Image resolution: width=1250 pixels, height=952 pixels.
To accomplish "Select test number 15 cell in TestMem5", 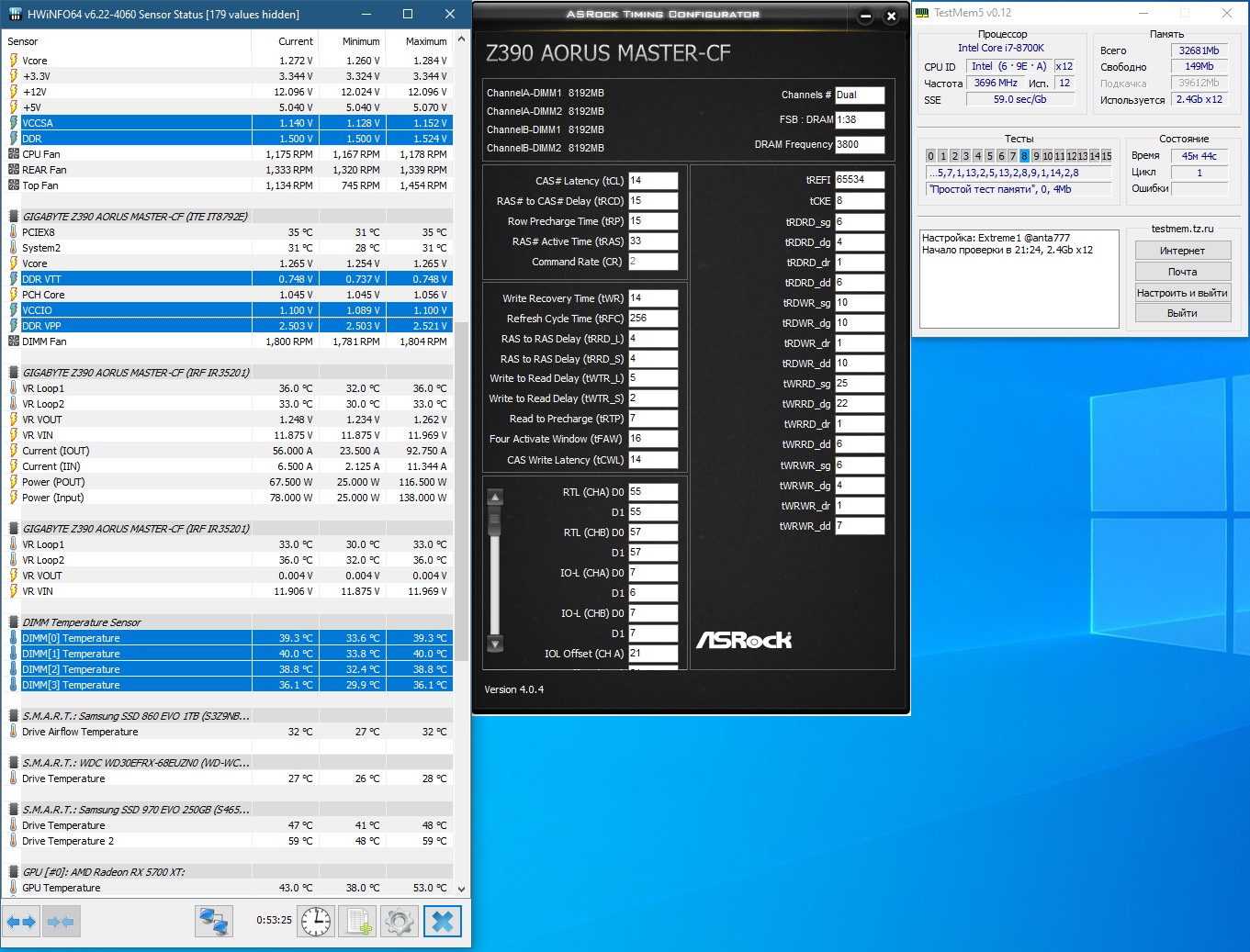I will (1107, 156).
